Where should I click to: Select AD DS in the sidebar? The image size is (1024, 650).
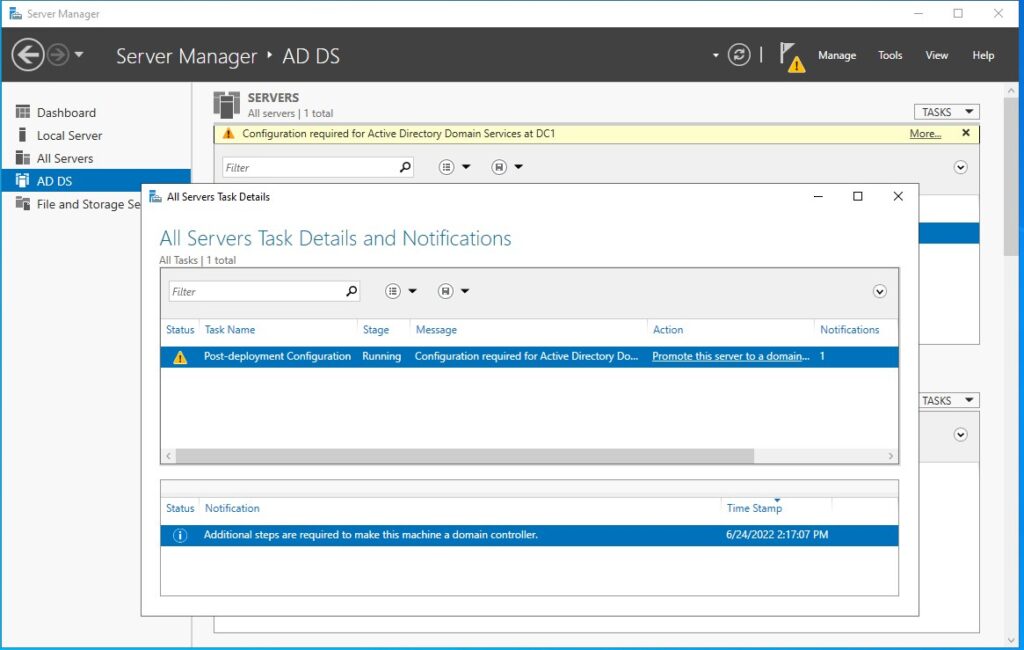pyautogui.click(x=96, y=181)
